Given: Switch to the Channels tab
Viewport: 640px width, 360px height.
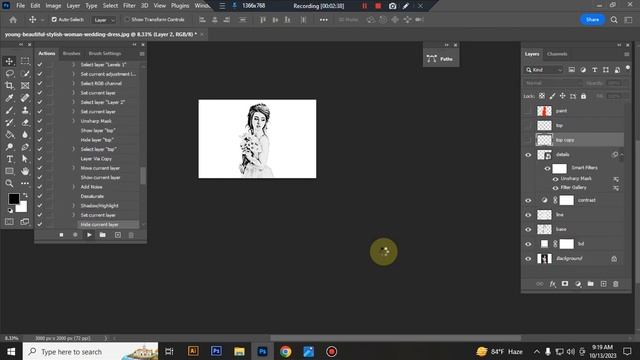Looking at the screenshot, I should (557, 54).
